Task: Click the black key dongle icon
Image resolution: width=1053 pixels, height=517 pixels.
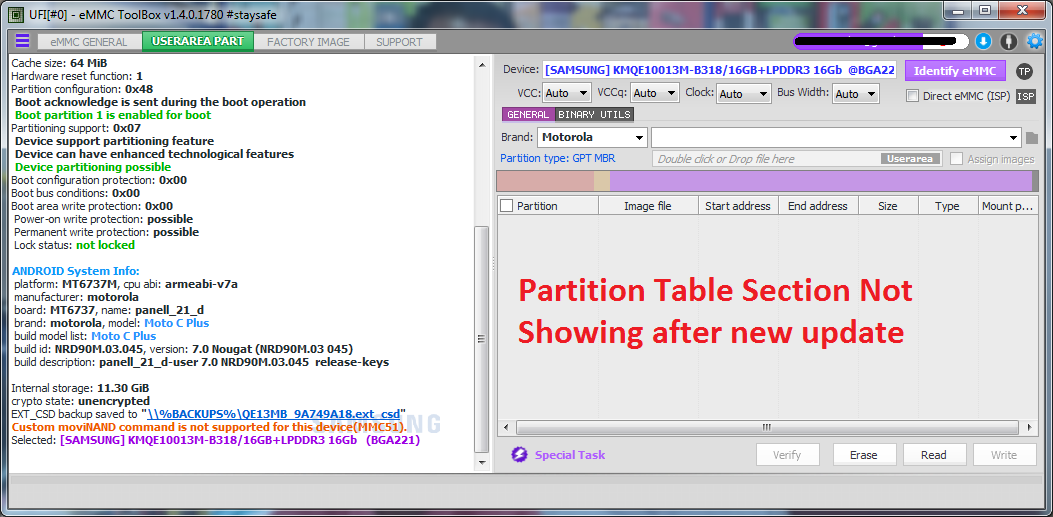Action: 1009,42
